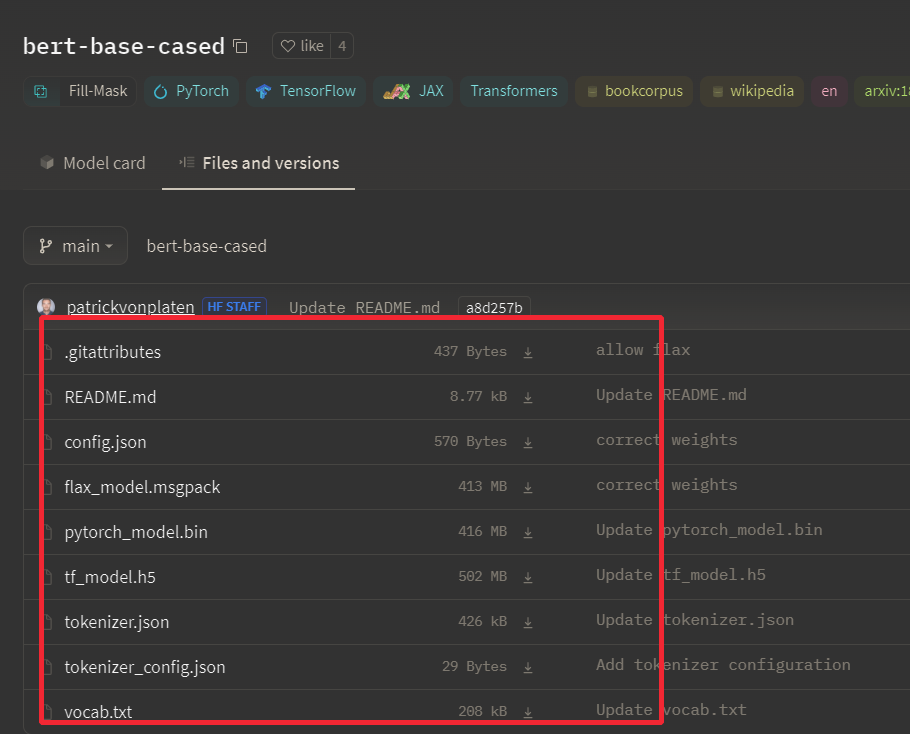Screen dimensions: 910x734
Task: Open patrickvonplaten's profile
Action: [130, 307]
